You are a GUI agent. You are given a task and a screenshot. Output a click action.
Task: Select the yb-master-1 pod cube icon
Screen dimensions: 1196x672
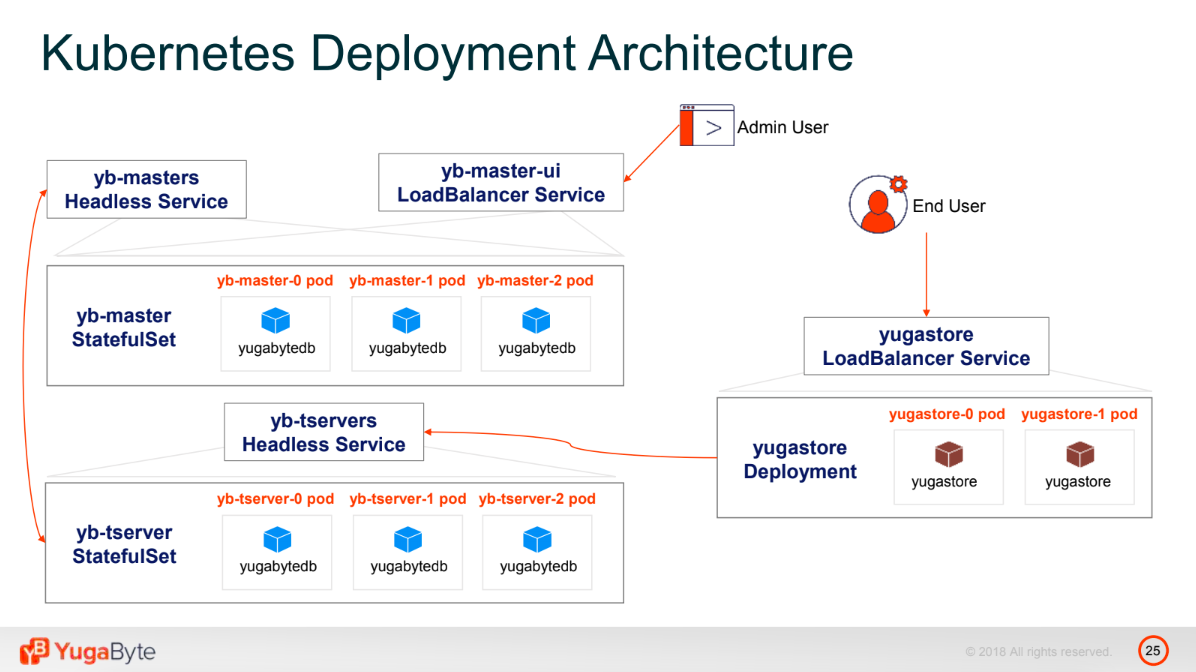pyautogui.click(x=407, y=320)
